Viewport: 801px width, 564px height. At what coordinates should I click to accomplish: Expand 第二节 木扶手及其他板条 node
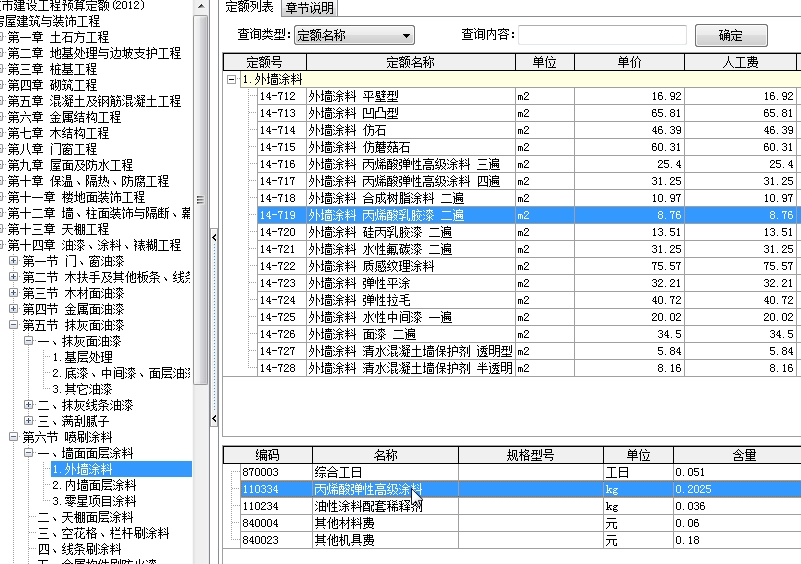pos(14,277)
